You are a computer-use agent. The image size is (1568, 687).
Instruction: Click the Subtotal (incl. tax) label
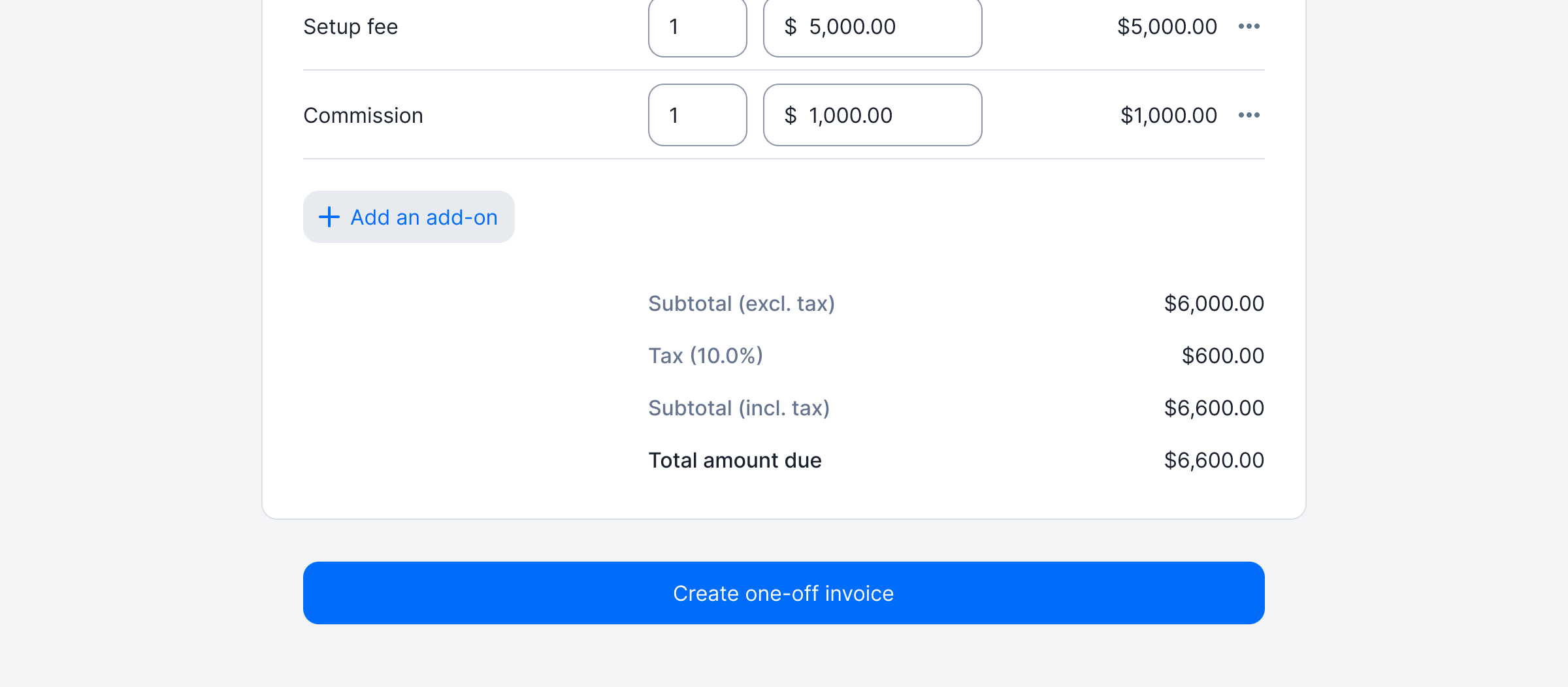pos(739,408)
